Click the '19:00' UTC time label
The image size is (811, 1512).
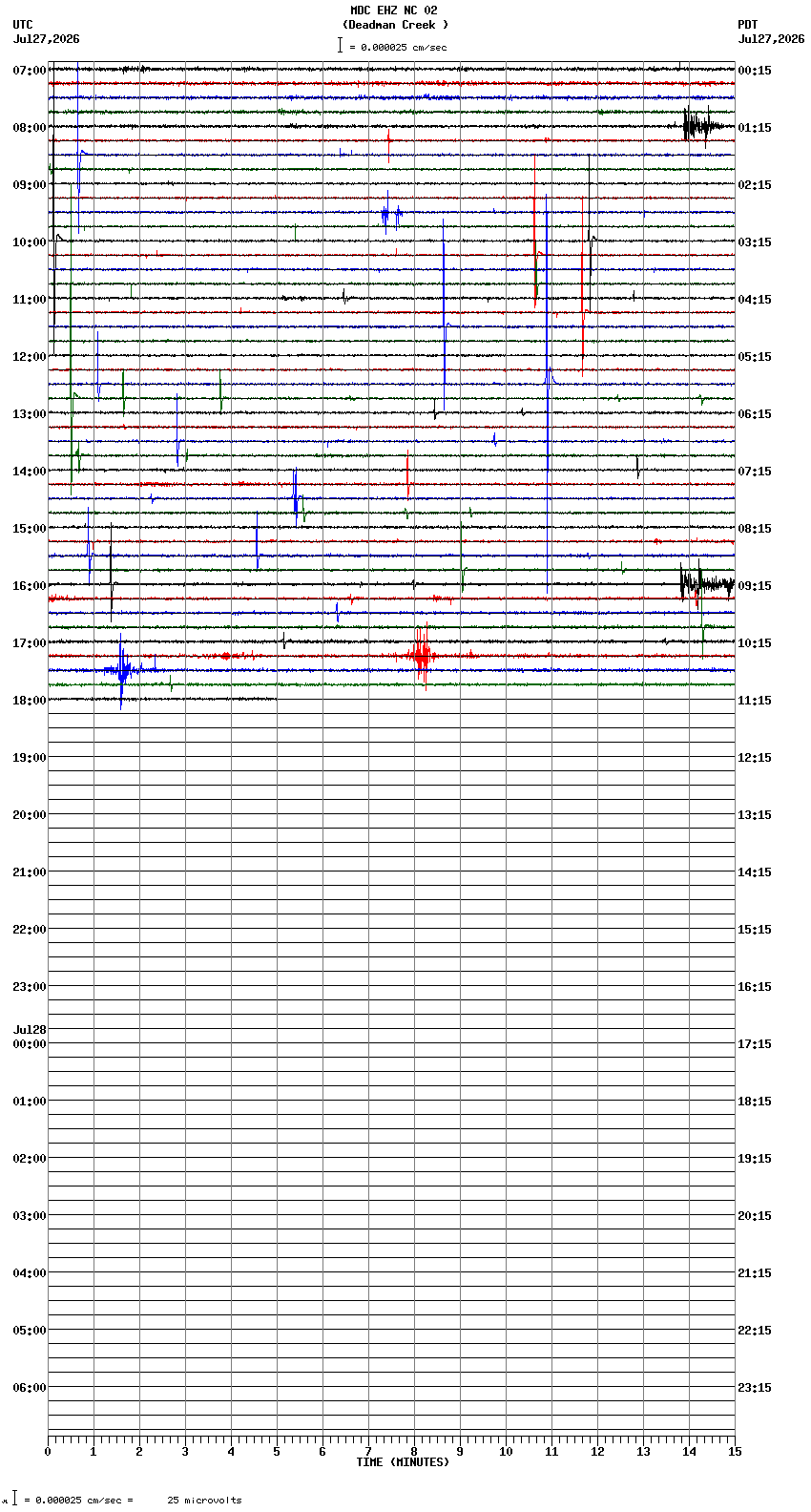[x=30, y=758]
